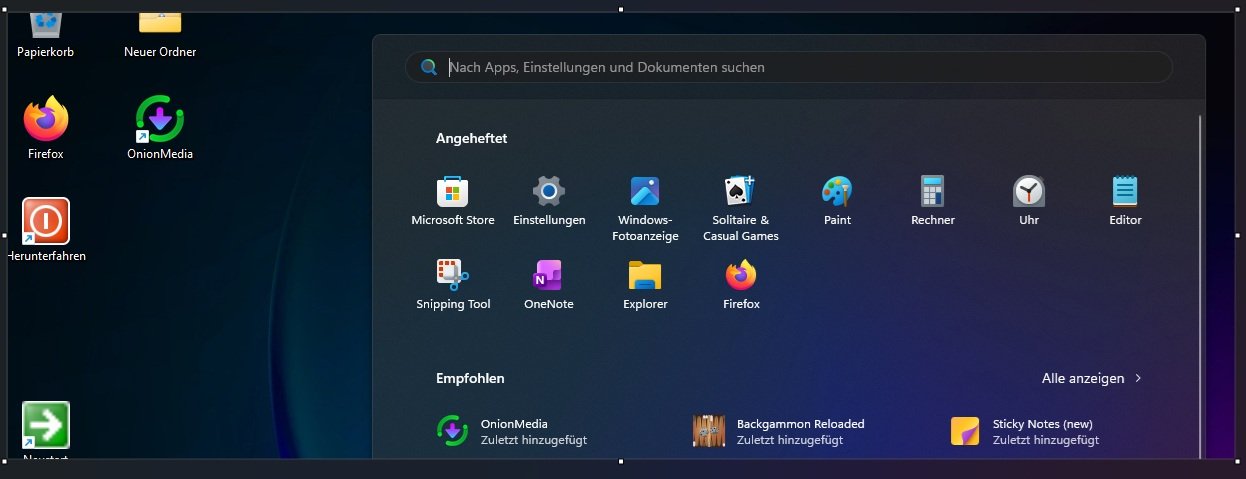Screen dimensions: 1246x479
Task: Launch Paint from the Start menu
Action: pyautogui.click(x=837, y=200)
